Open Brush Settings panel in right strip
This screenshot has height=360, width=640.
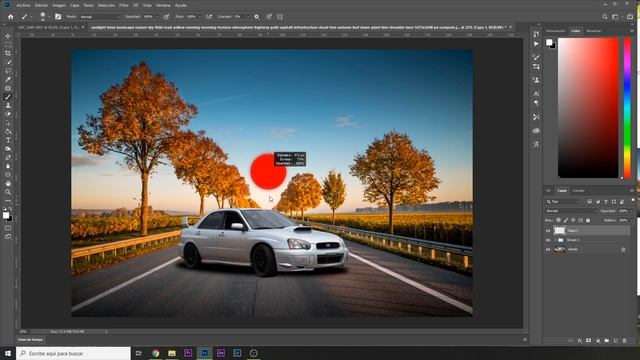(536, 57)
